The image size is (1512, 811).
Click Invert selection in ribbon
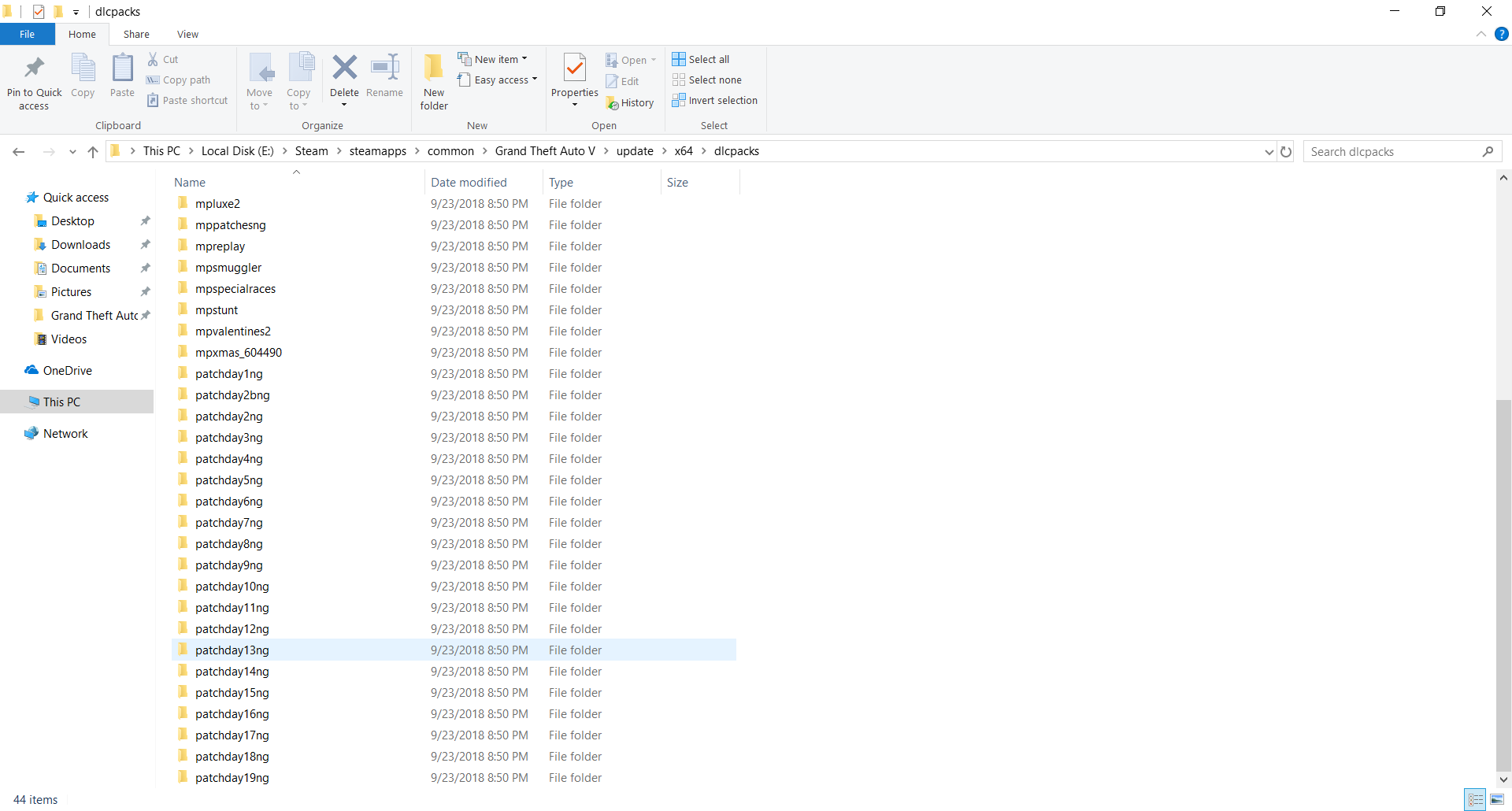(x=714, y=101)
